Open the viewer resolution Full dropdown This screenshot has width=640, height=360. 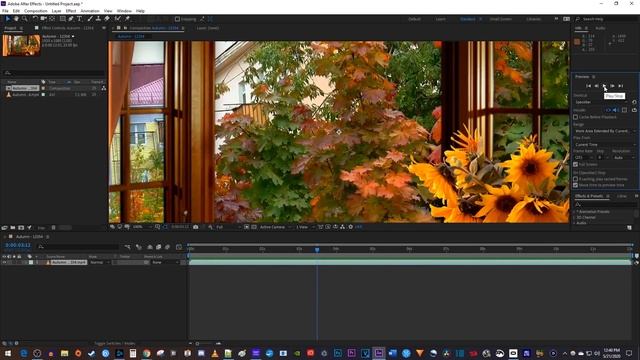pos(228,227)
